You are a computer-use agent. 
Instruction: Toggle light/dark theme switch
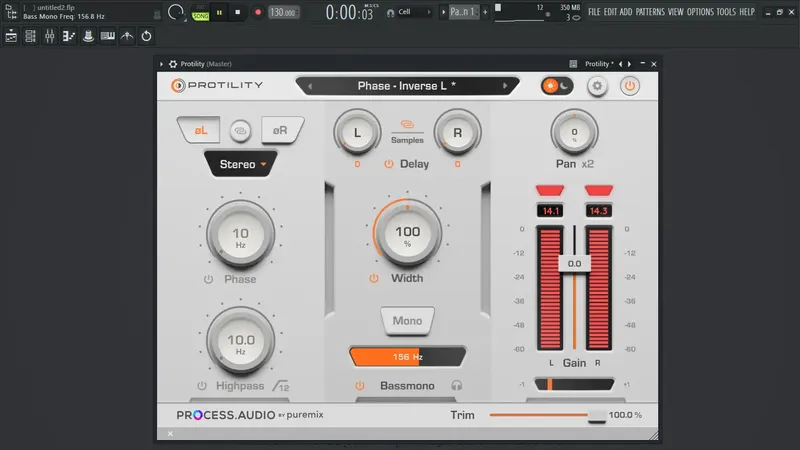557,86
